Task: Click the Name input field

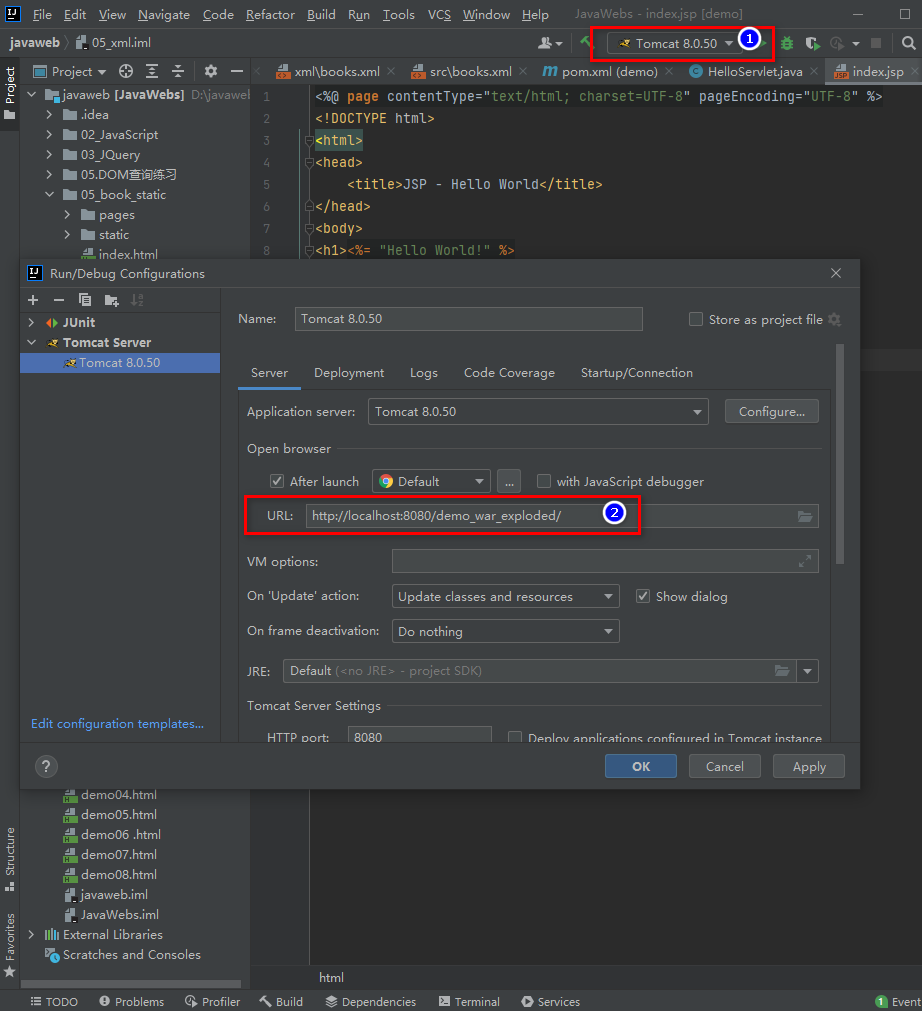Action: pos(469,319)
